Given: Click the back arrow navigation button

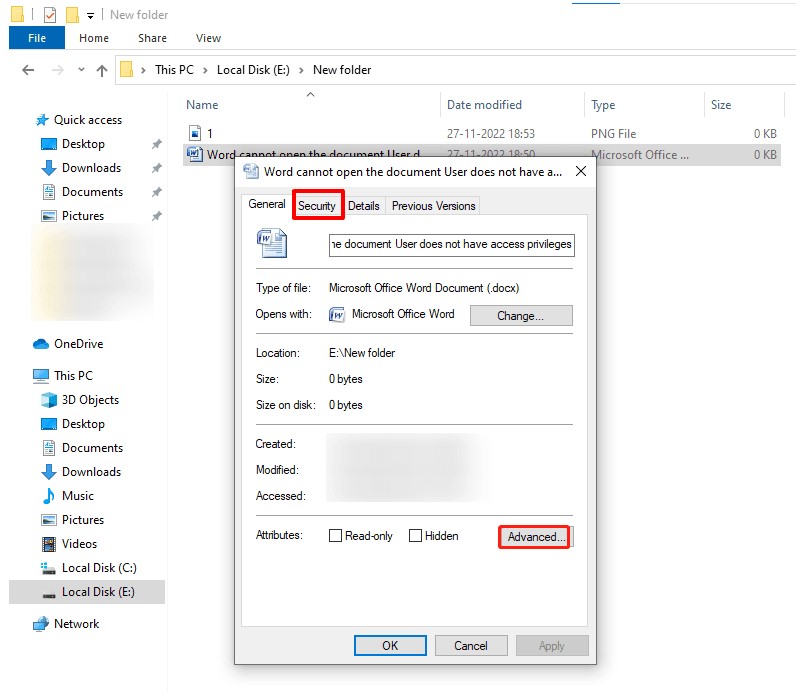Looking at the screenshot, I should point(28,70).
